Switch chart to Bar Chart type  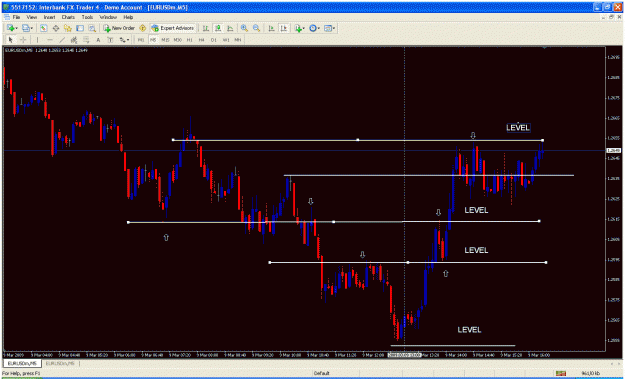pos(206,28)
